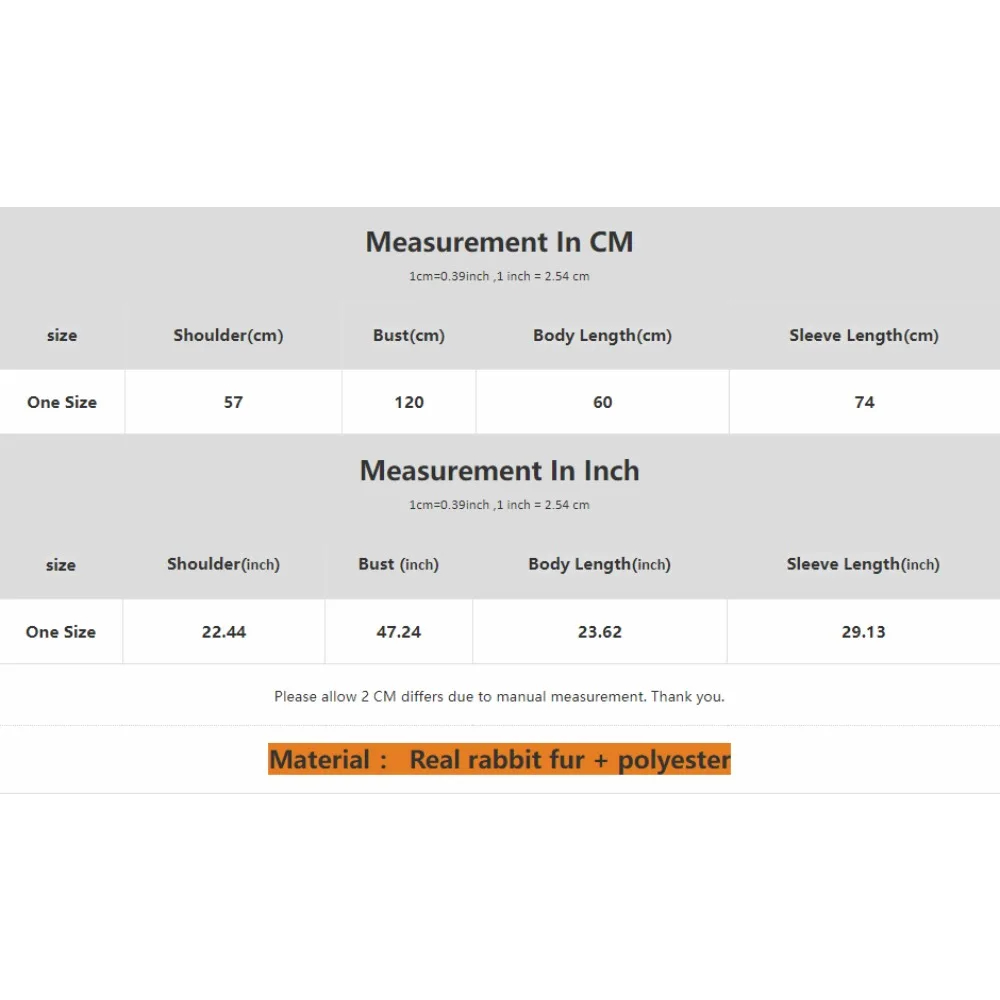
Task: Select the body length value 60
Action: point(603,402)
